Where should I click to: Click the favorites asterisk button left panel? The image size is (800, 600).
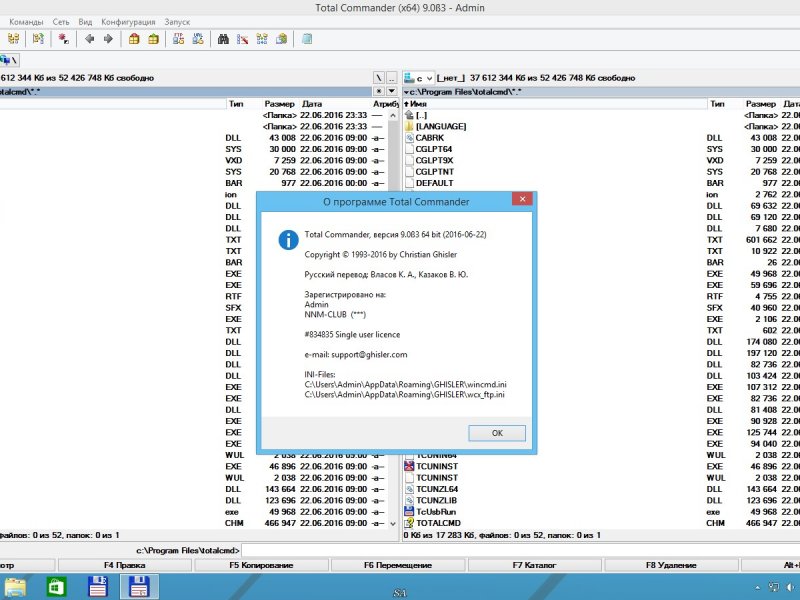(x=379, y=91)
